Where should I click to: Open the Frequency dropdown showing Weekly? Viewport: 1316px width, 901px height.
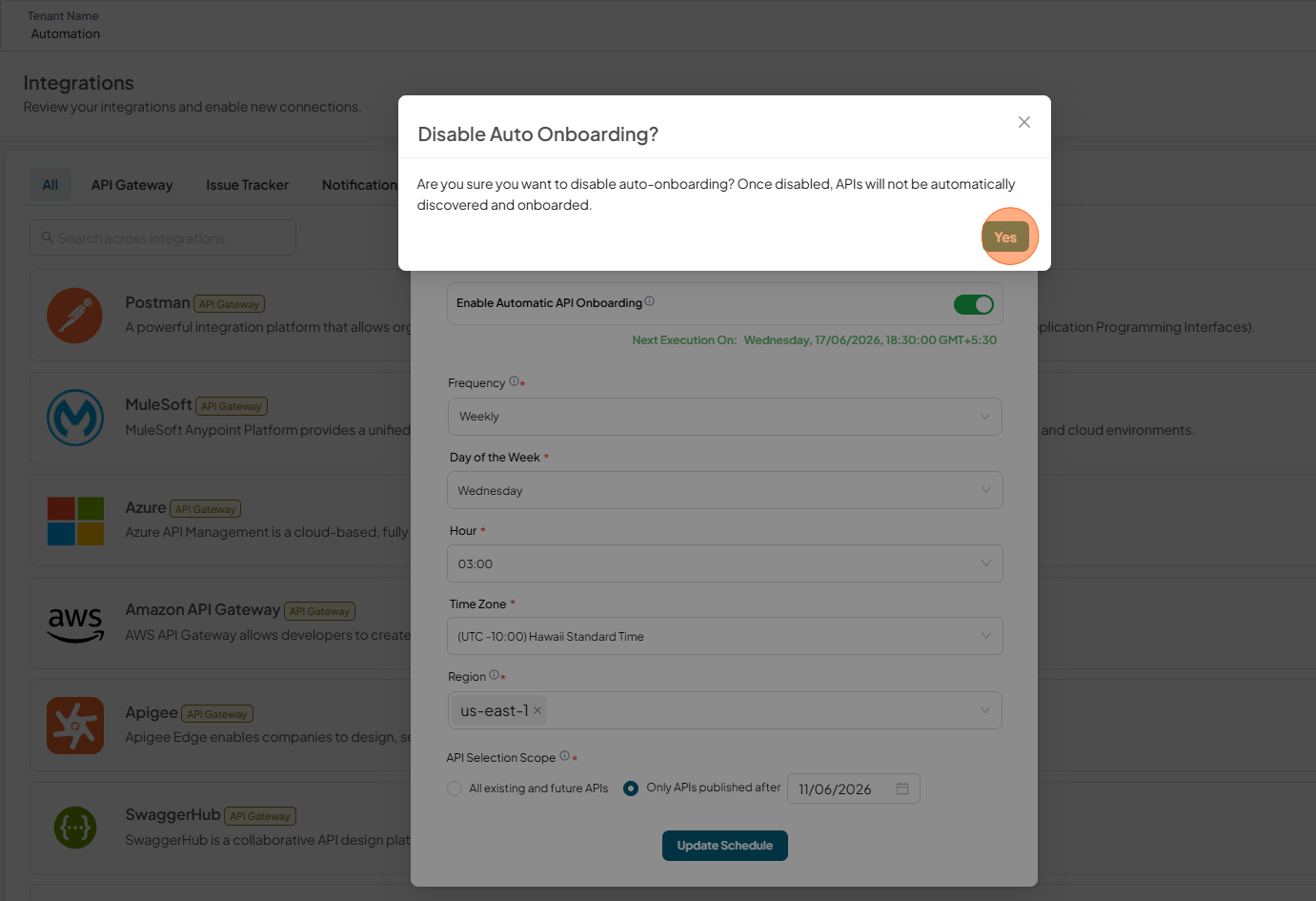724,417
